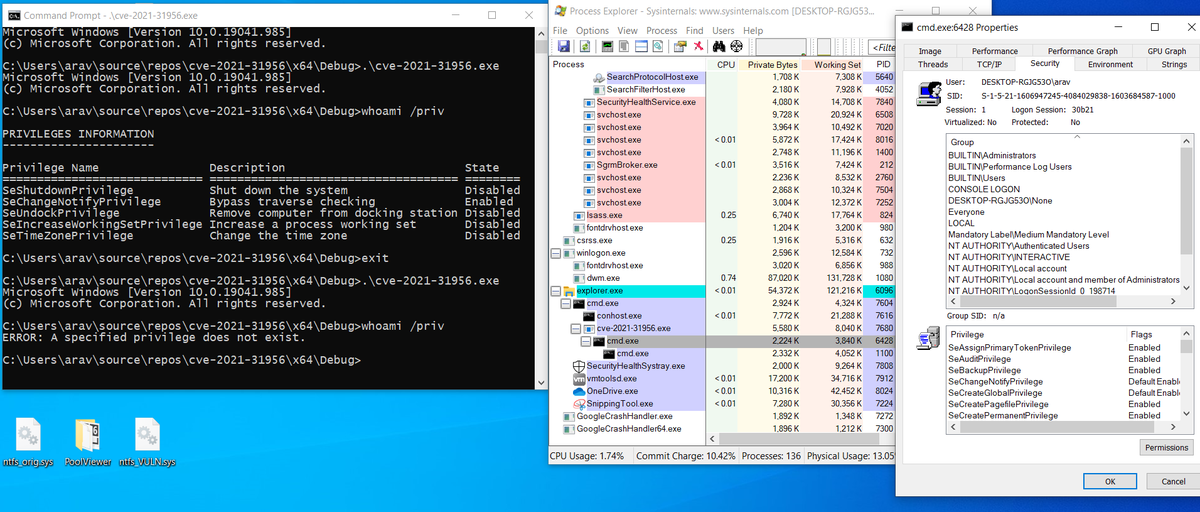Viewport: 1200px width, 512px height.
Task: Switch to the Strings tab
Action: 1173,64
